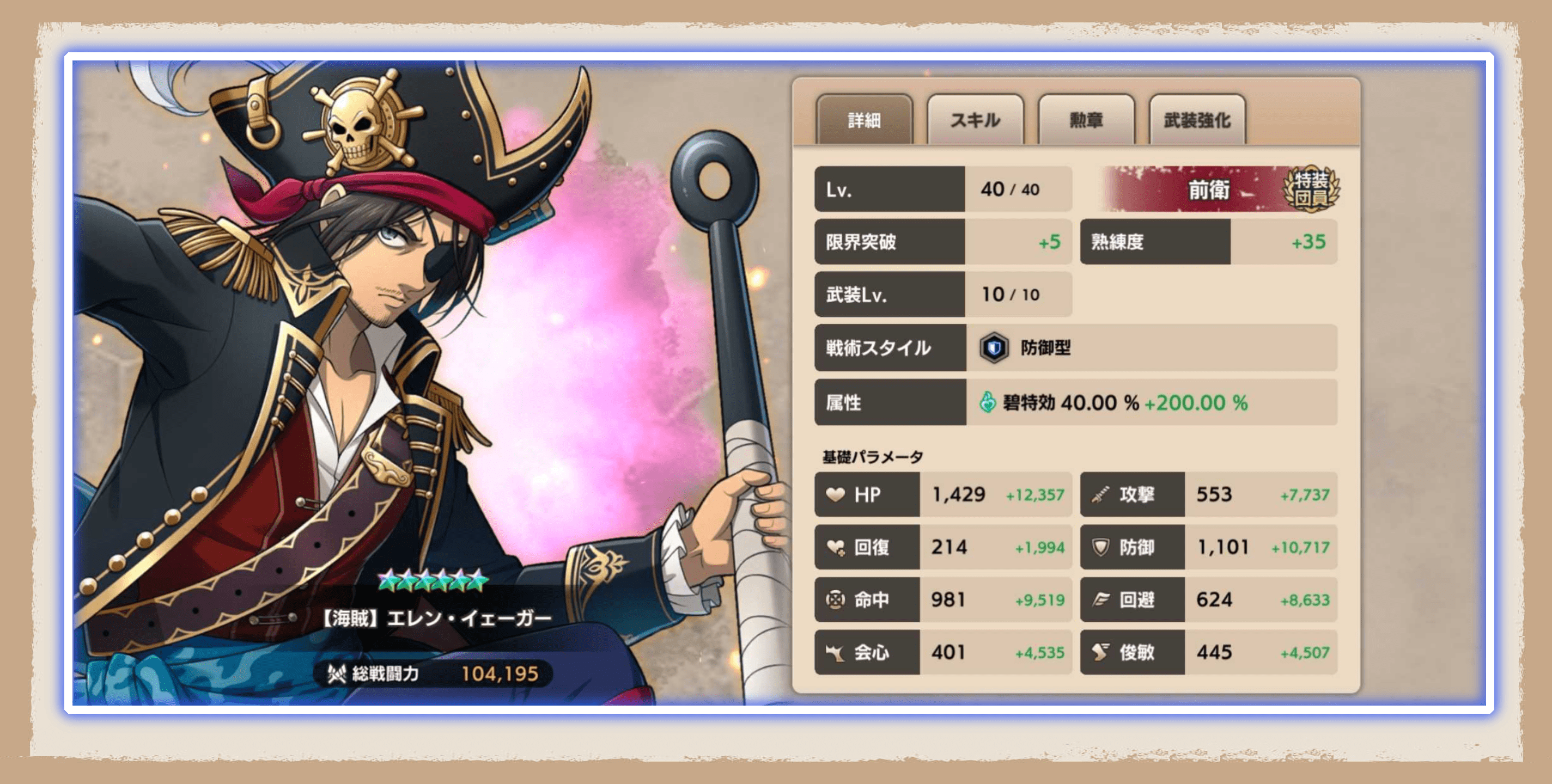1552x784 pixels.
Task: Click the six-star rarity rating
Action: 433,580
